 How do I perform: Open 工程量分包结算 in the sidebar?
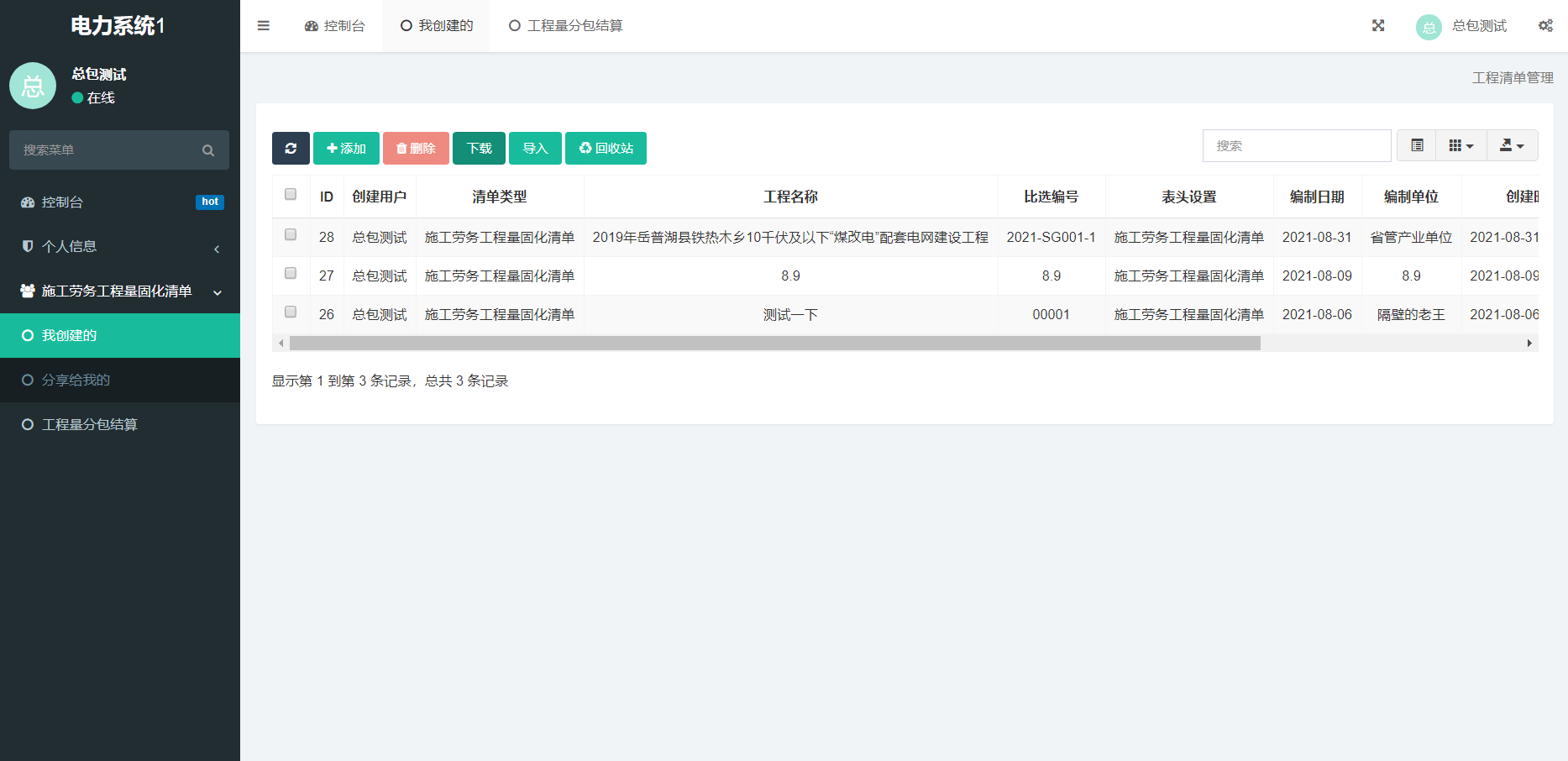coord(120,425)
